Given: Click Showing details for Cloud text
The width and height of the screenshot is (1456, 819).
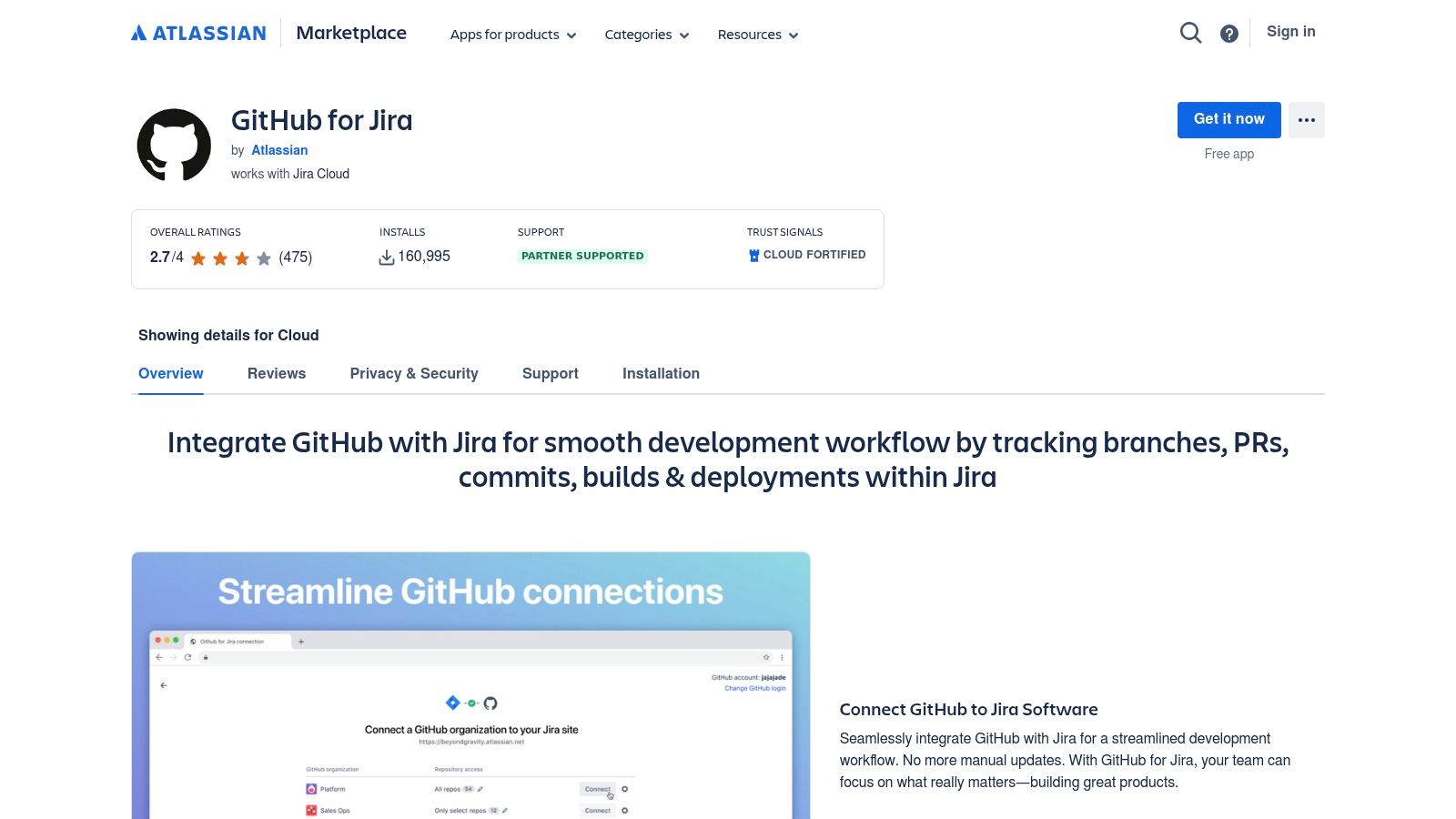Looking at the screenshot, I should coord(228,335).
